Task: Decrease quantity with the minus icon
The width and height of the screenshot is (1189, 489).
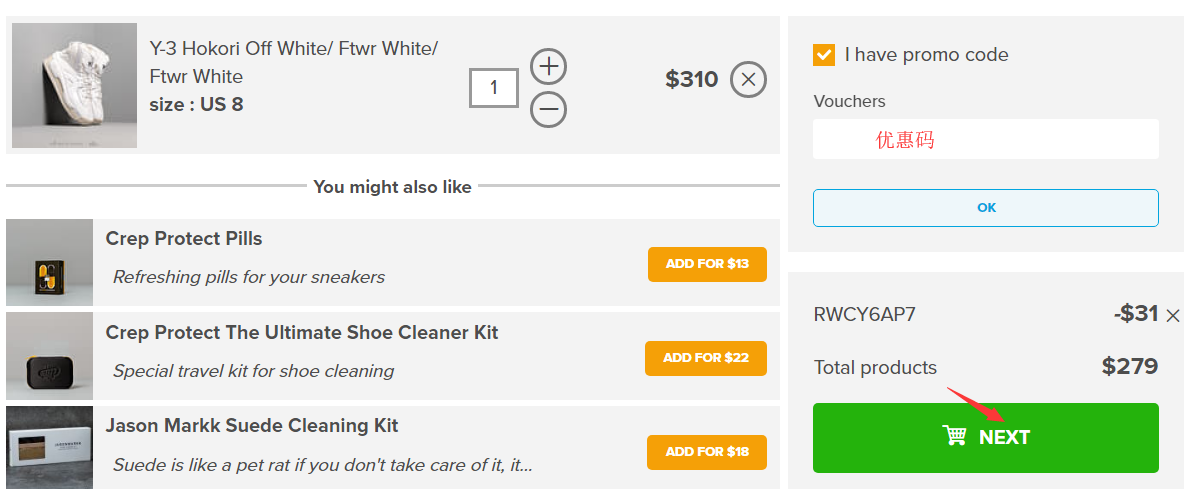Action: coord(548,109)
